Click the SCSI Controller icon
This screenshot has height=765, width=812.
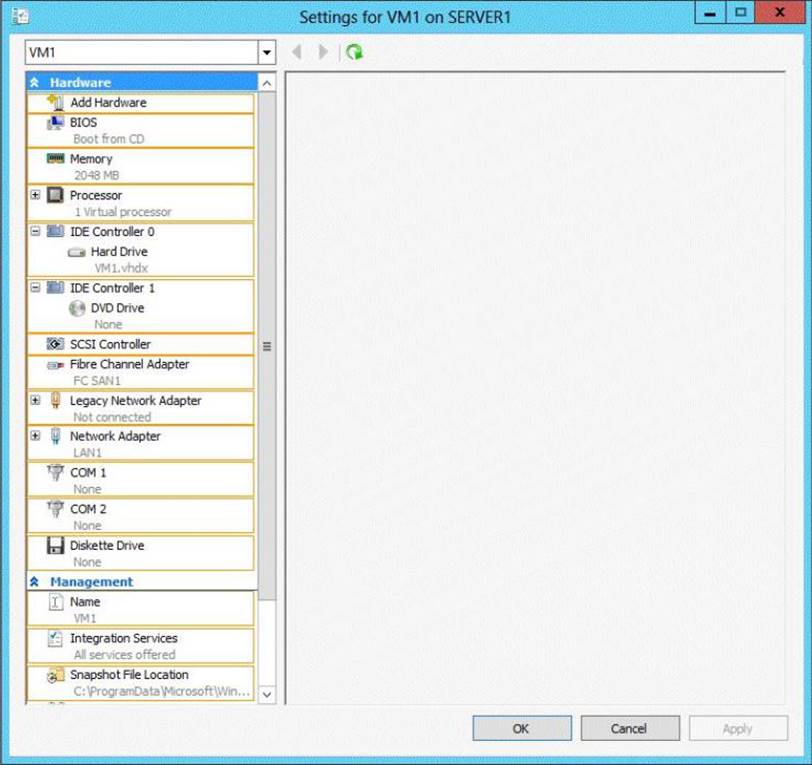(x=55, y=344)
